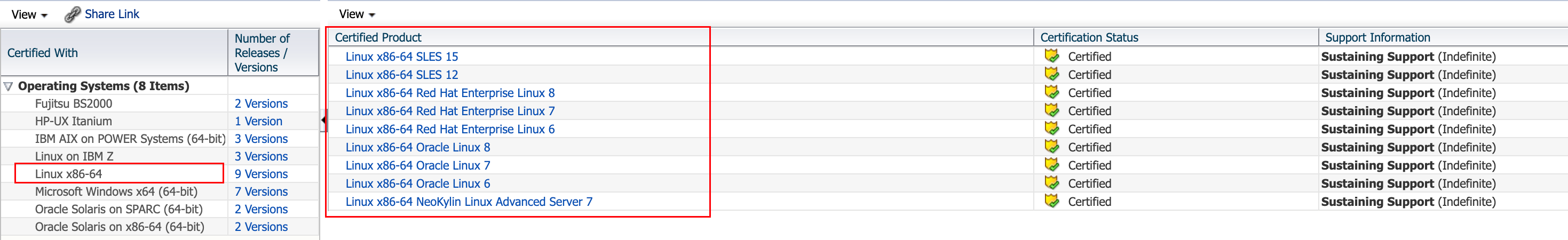Viewport: 1568px width, 240px height.
Task: Click certified icon in Oracle Linux 8 row
Action: [1051, 147]
